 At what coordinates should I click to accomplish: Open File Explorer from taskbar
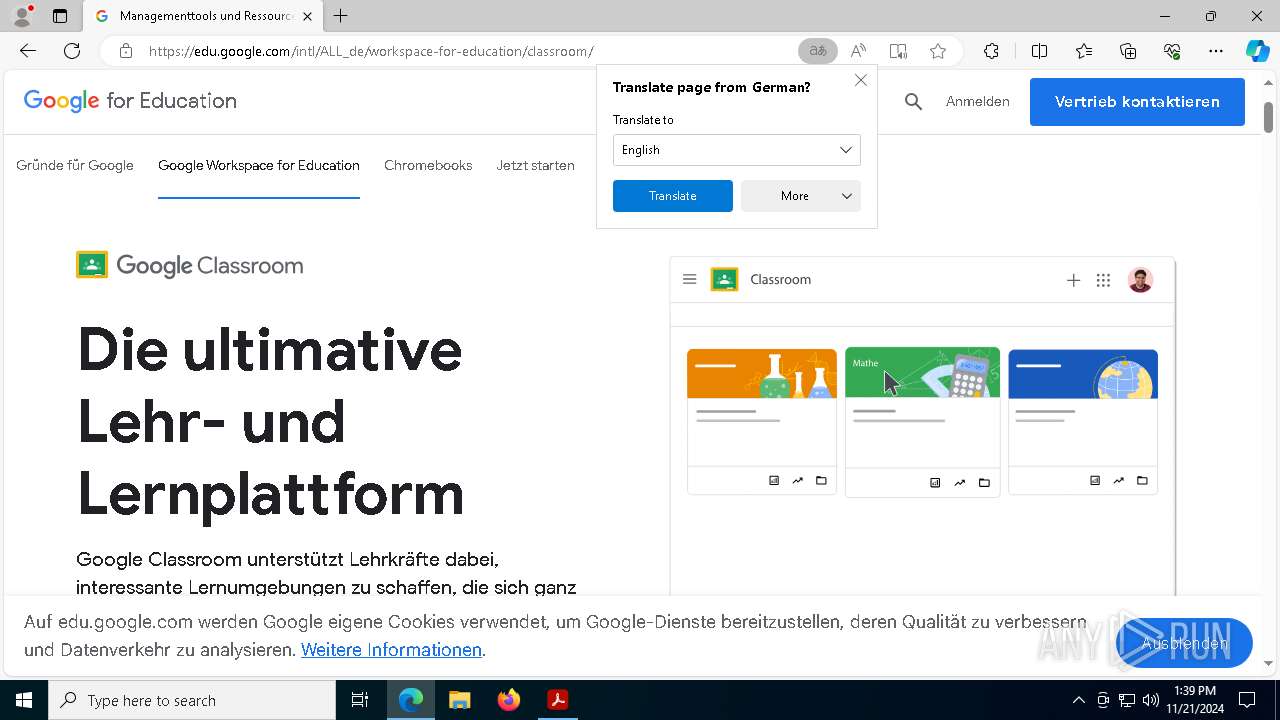point(459,700)
